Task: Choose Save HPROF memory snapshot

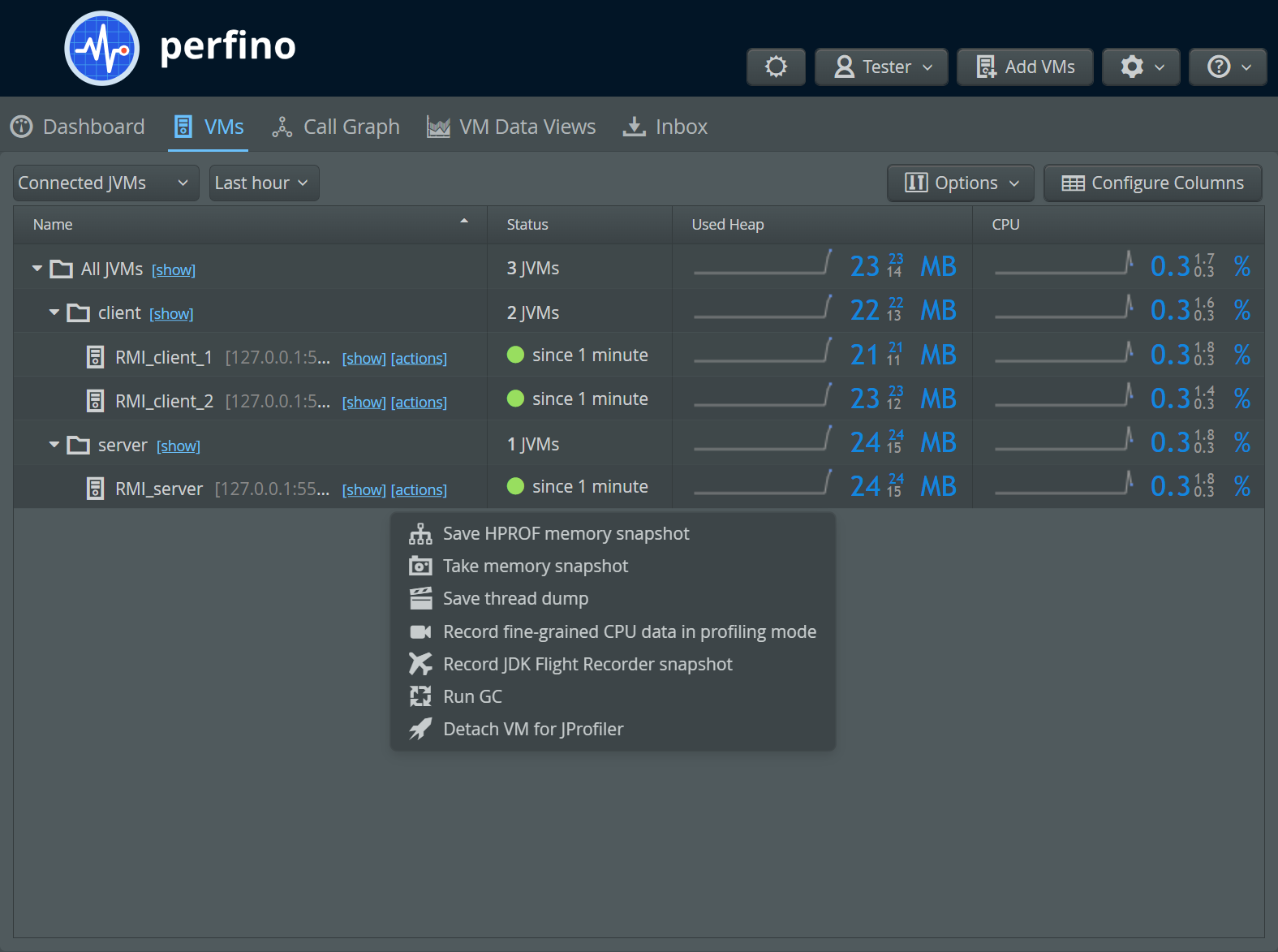Action: (613, 534)
